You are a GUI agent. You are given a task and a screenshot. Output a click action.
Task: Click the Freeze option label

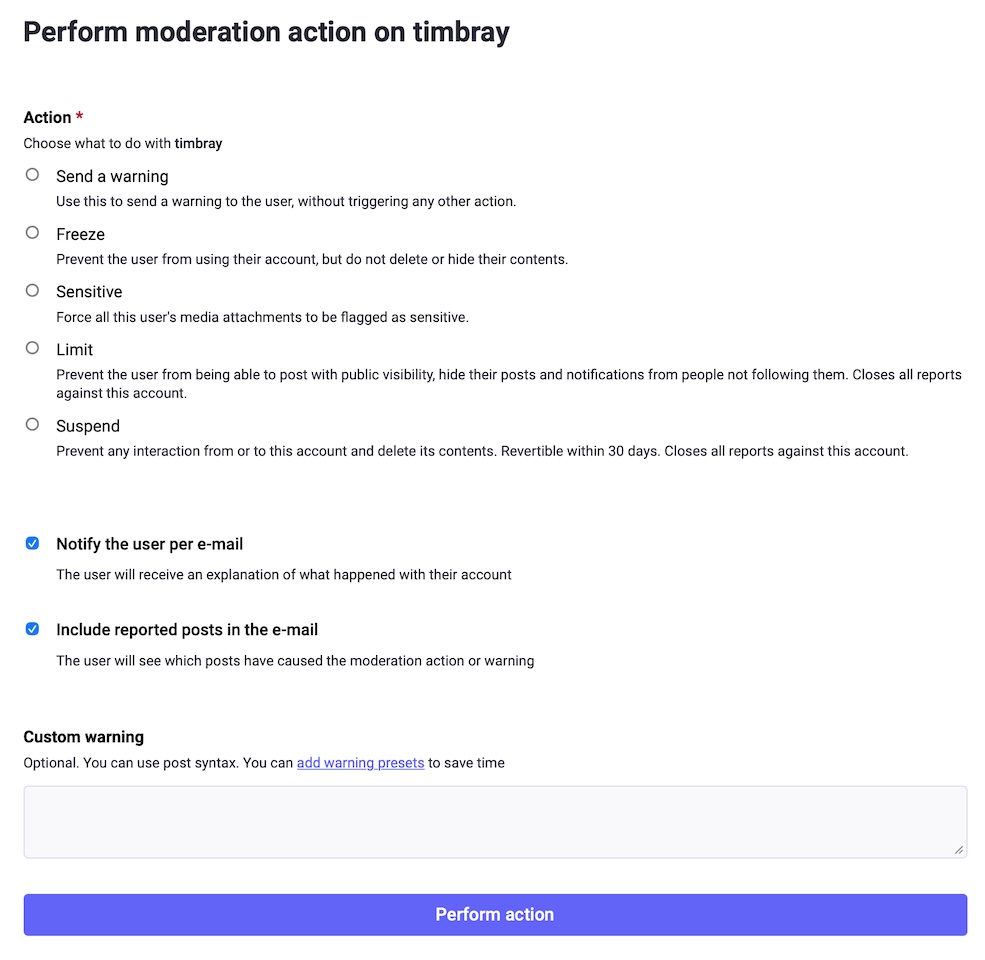(80, 234)
